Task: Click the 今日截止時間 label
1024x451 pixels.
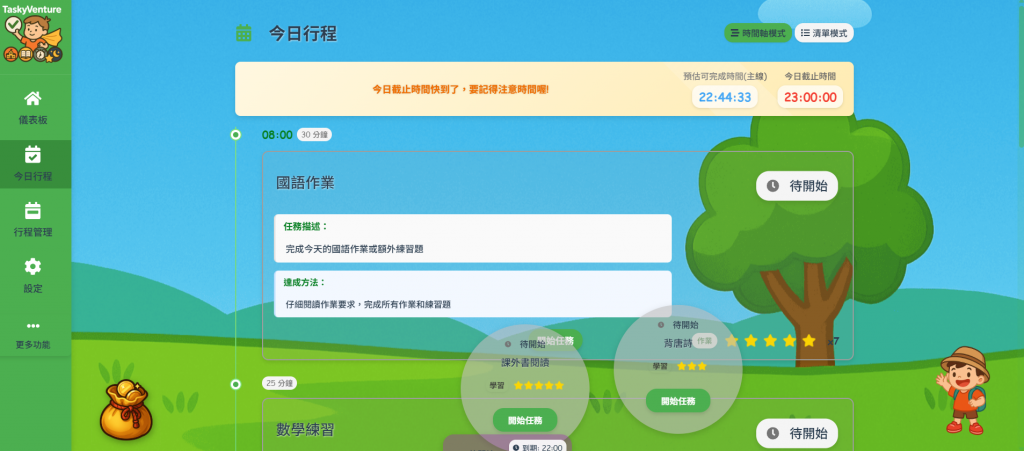Action: (810, 76)
